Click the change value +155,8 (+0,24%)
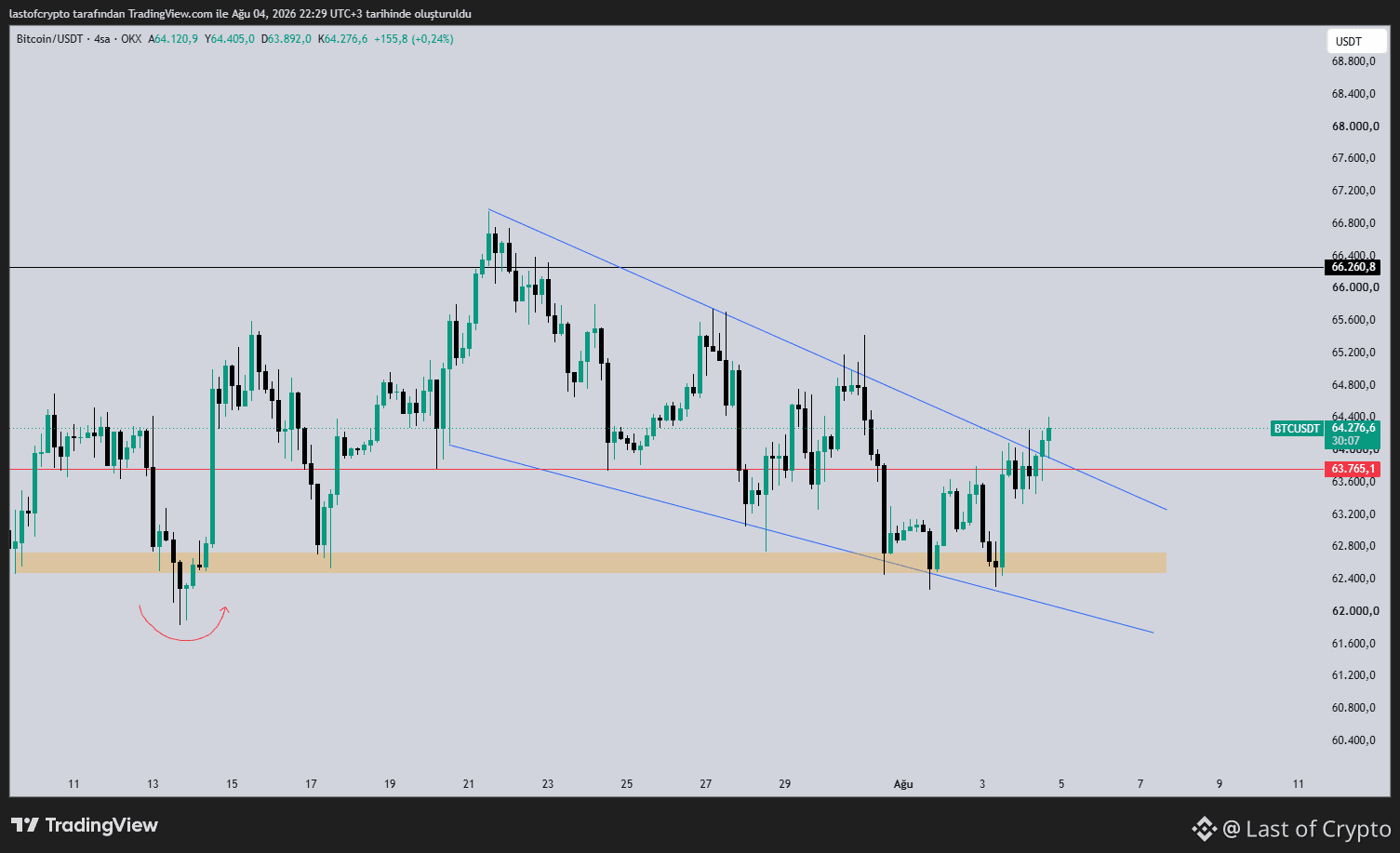Viewport: 1400px width, 853px height. (x=414, y=39)
